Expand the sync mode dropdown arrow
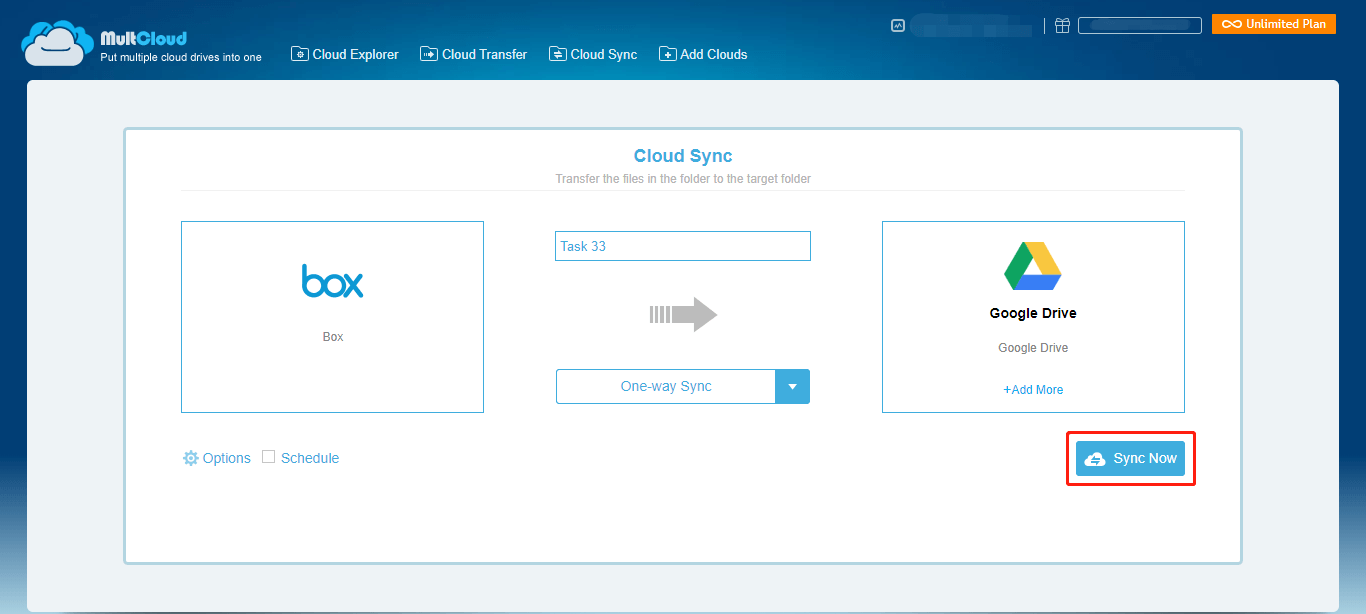 (792, 387)
